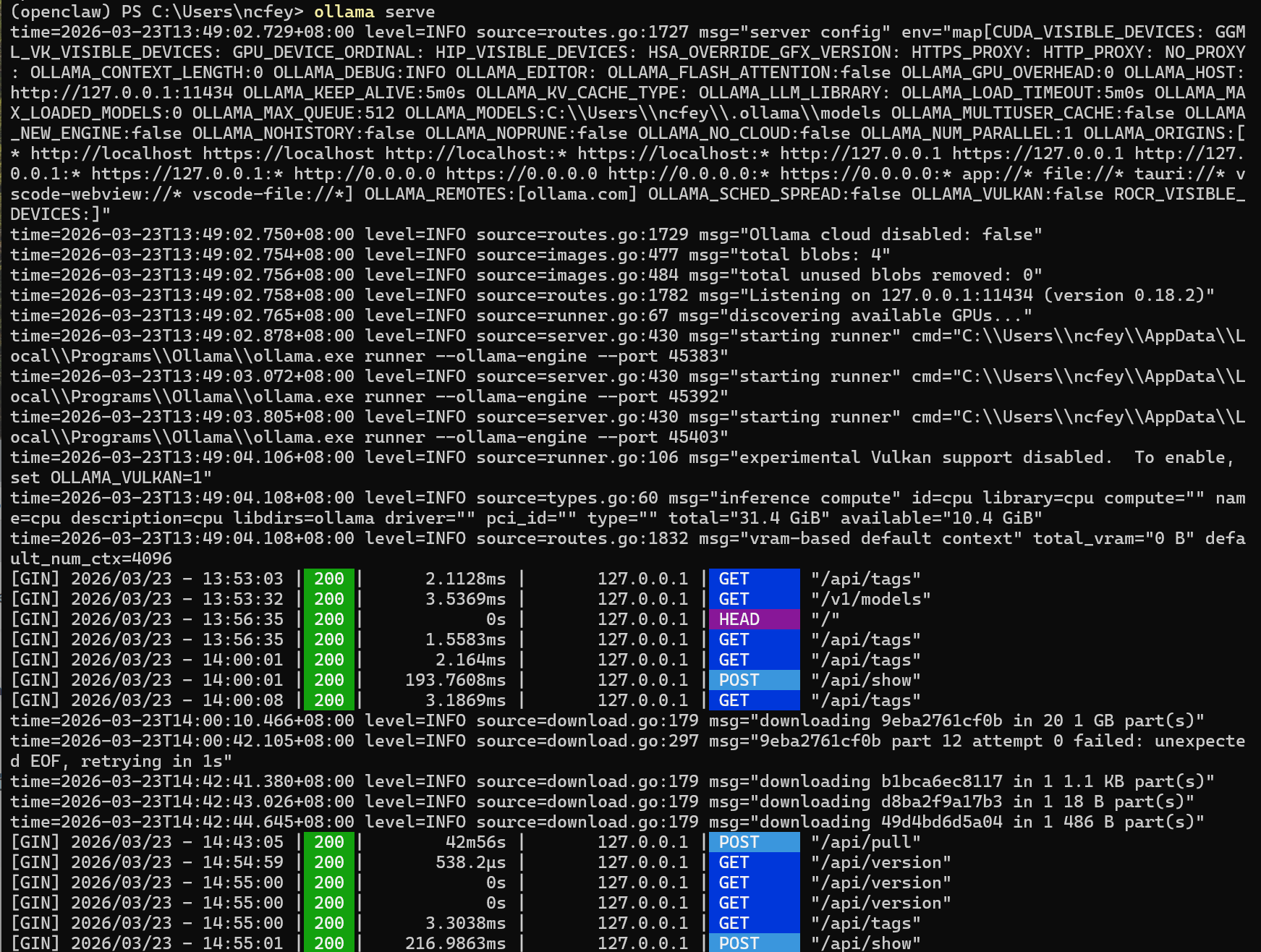Select the total_vram="0 B" value

(x=1114, y=538)
